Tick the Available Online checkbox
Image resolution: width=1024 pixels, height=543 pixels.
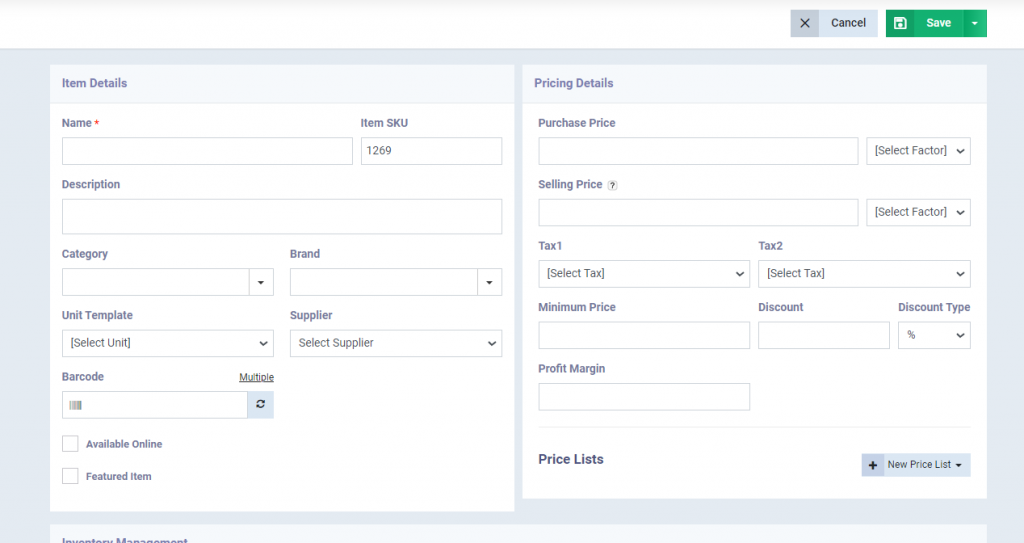coord(70,444)
